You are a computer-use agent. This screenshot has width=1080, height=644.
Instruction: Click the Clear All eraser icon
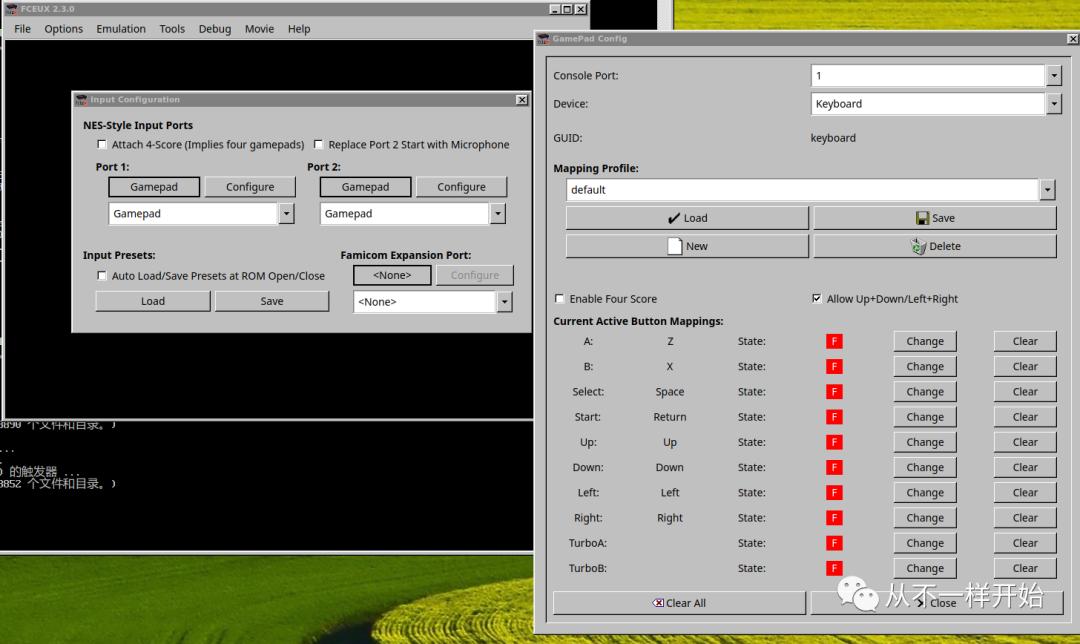[x=658, y=603]
